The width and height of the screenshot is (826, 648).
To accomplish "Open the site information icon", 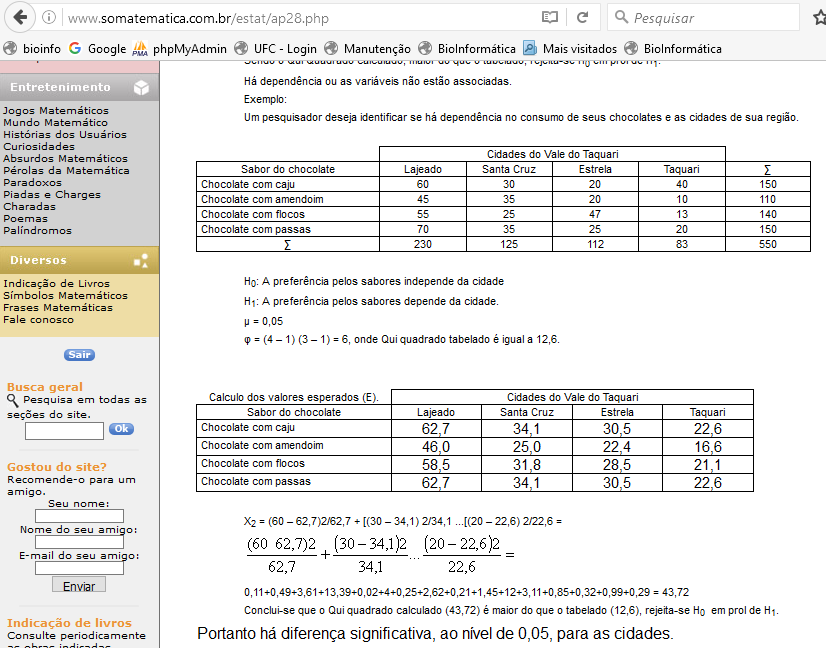I will click(x=48, y=17).
